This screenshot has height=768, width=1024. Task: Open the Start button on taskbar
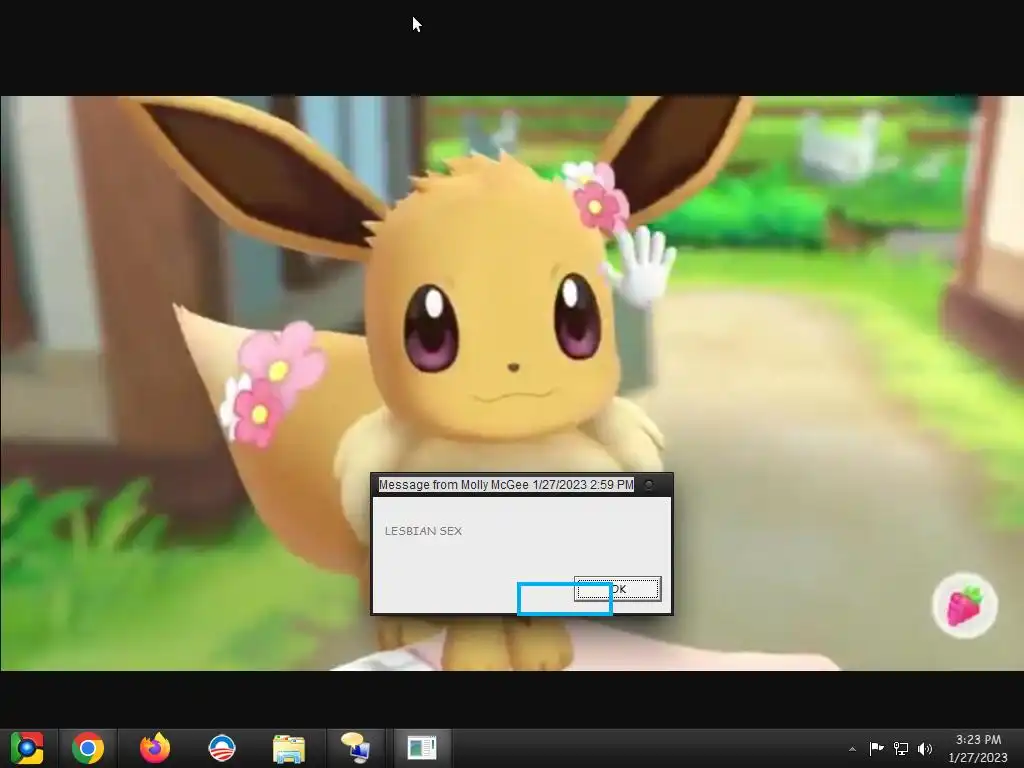(x=27, y=748)
